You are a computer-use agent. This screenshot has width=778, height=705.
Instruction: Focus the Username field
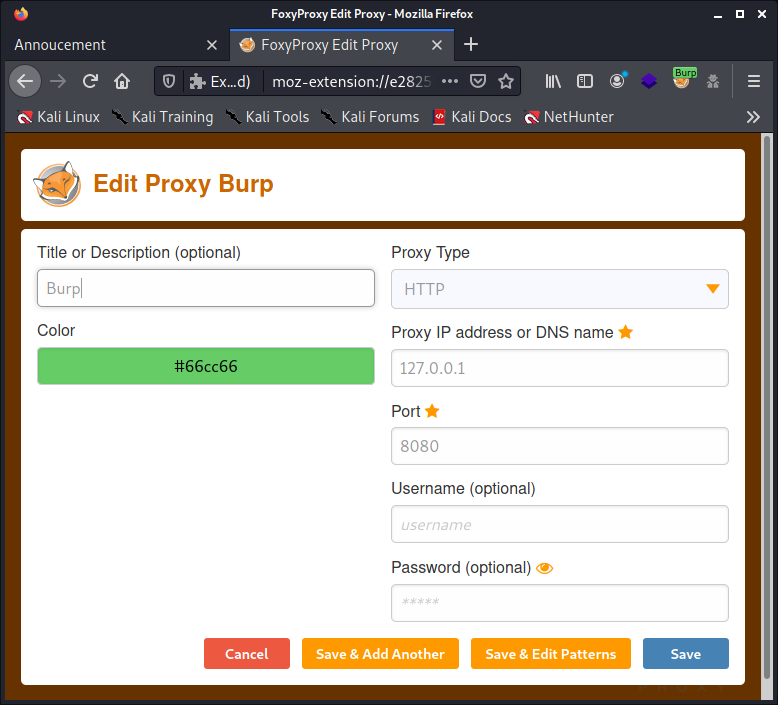click(560, 524)
